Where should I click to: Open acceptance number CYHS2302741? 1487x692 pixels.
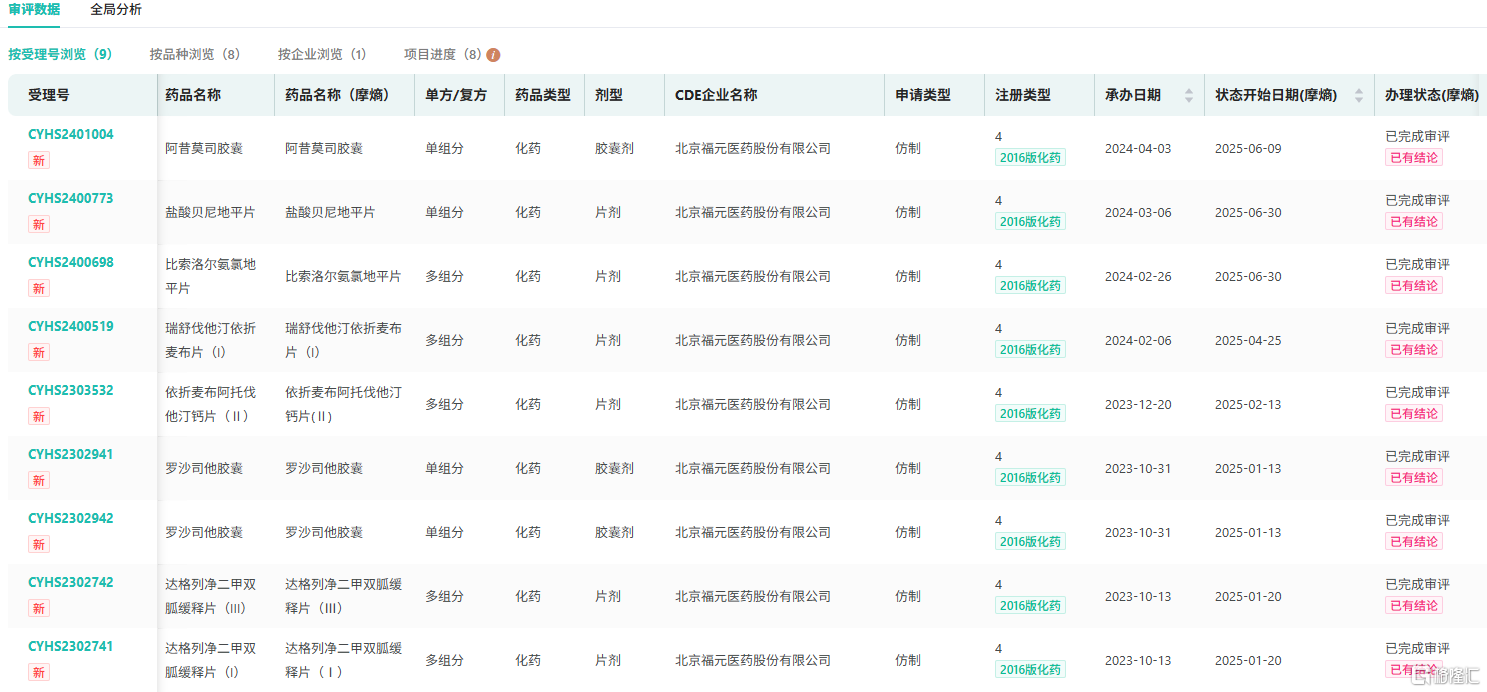pos(71,646)
